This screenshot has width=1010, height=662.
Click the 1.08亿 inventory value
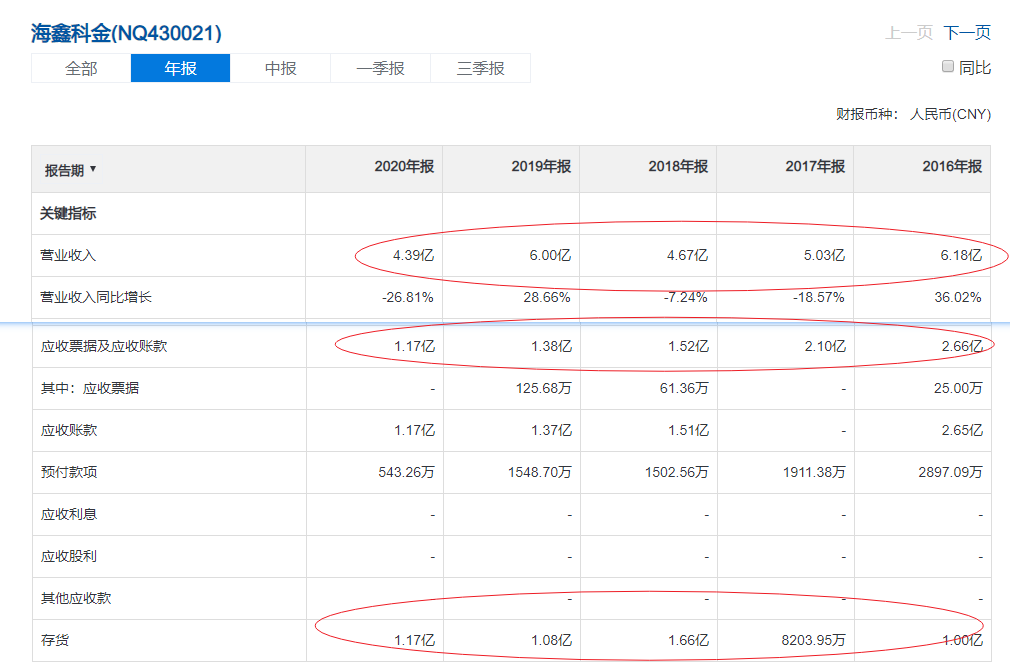click(x=551, y=640)
